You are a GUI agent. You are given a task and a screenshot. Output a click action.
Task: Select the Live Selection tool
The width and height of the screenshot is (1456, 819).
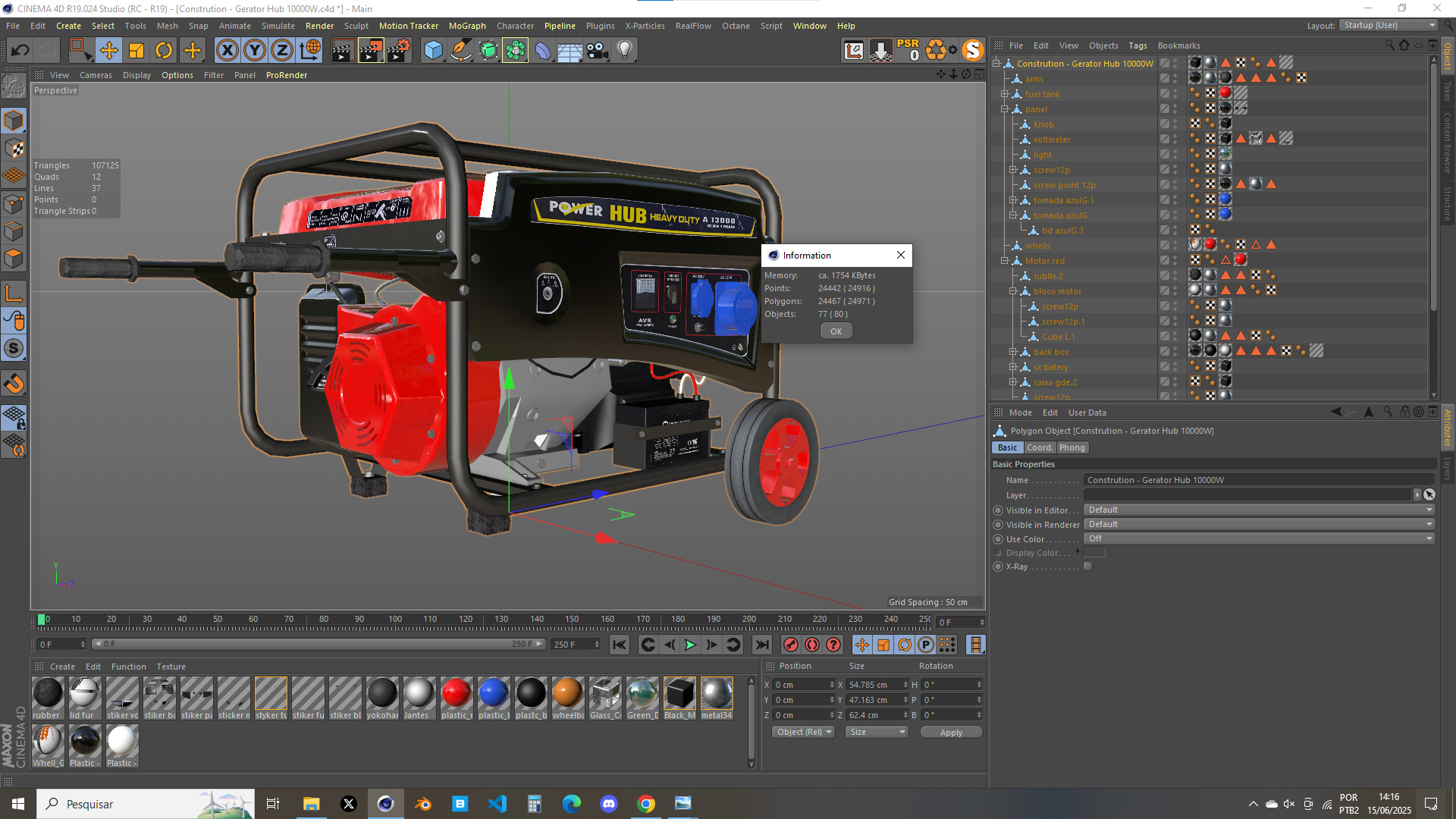(x=80, y=51)
